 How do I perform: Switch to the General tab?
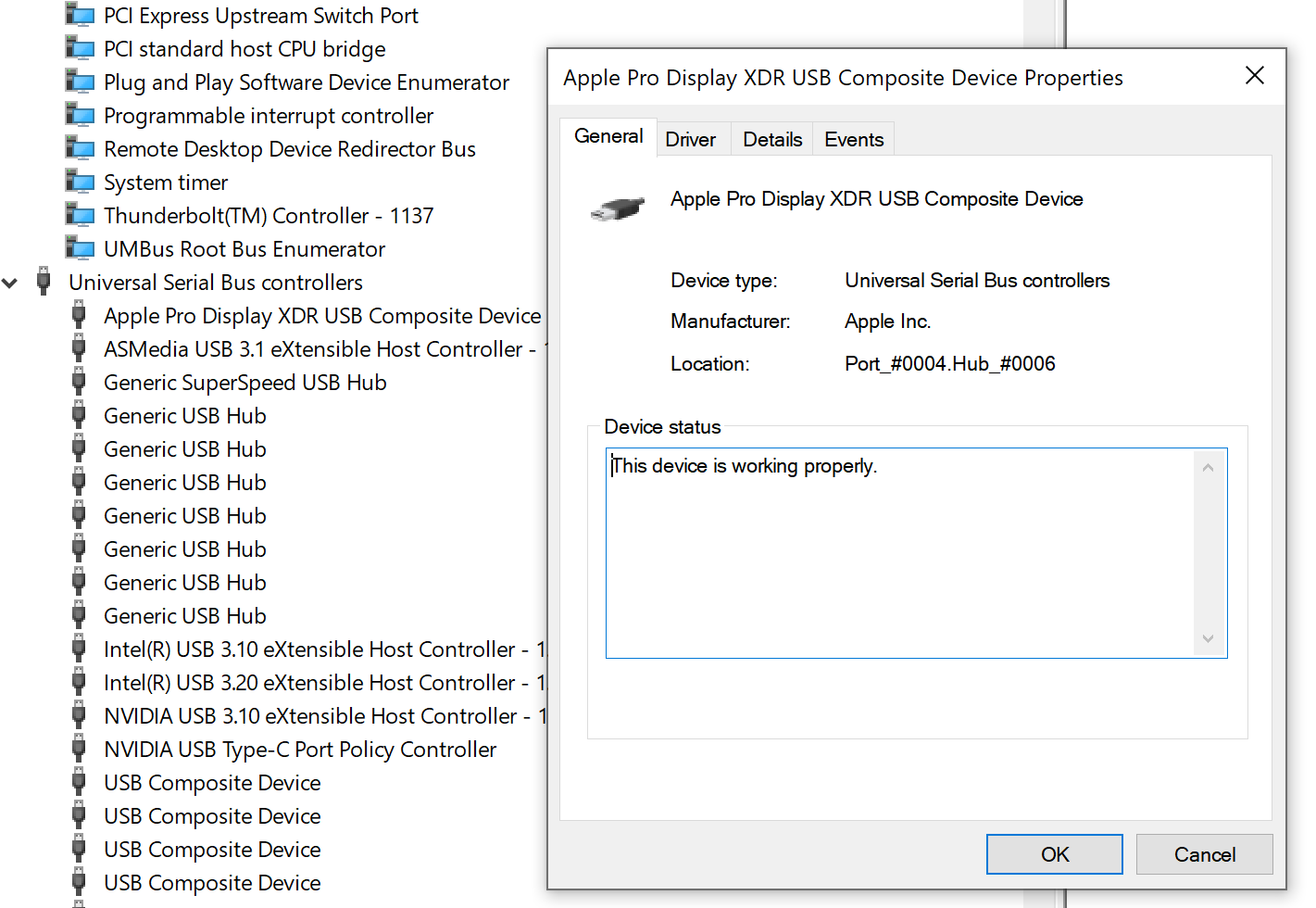[x=608, y=136]
